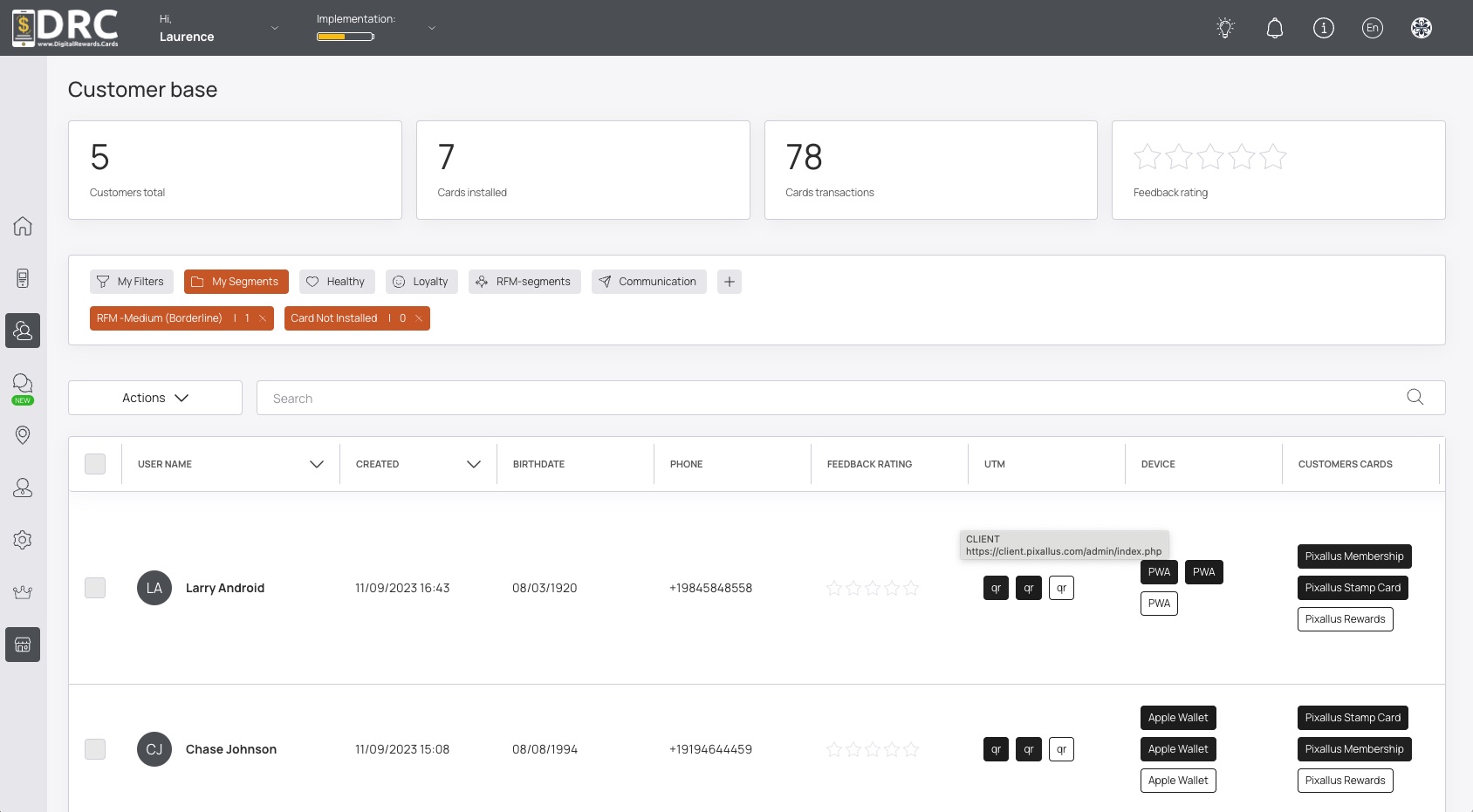
Task: Click Larry Android's first black qr badge
Action: pyautogui.click(x=996, y=588)
